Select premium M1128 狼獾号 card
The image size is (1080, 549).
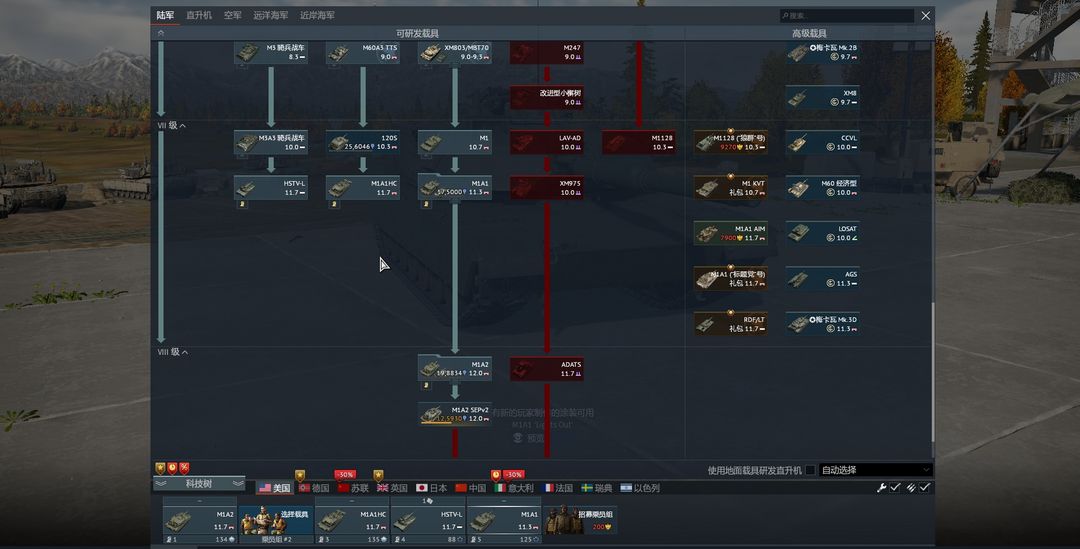[x=731, y=143]
